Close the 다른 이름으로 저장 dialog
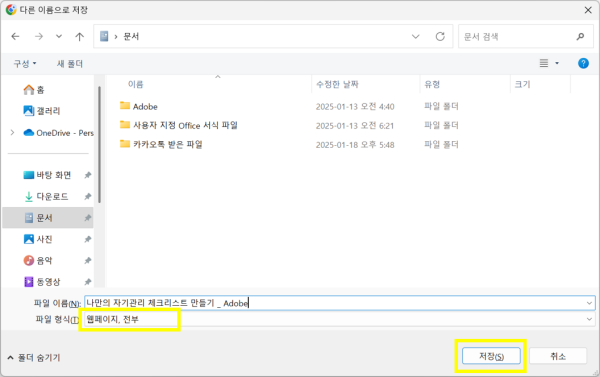The width and height of the screenshot is (600, 377). (588, 10)
